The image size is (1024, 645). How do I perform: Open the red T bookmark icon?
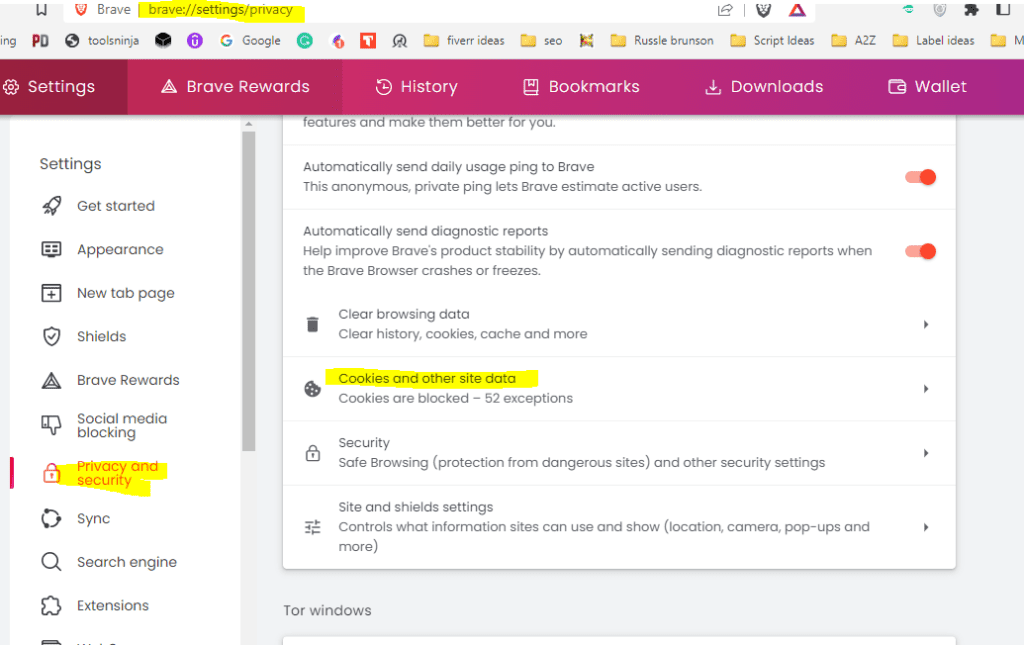368,41
